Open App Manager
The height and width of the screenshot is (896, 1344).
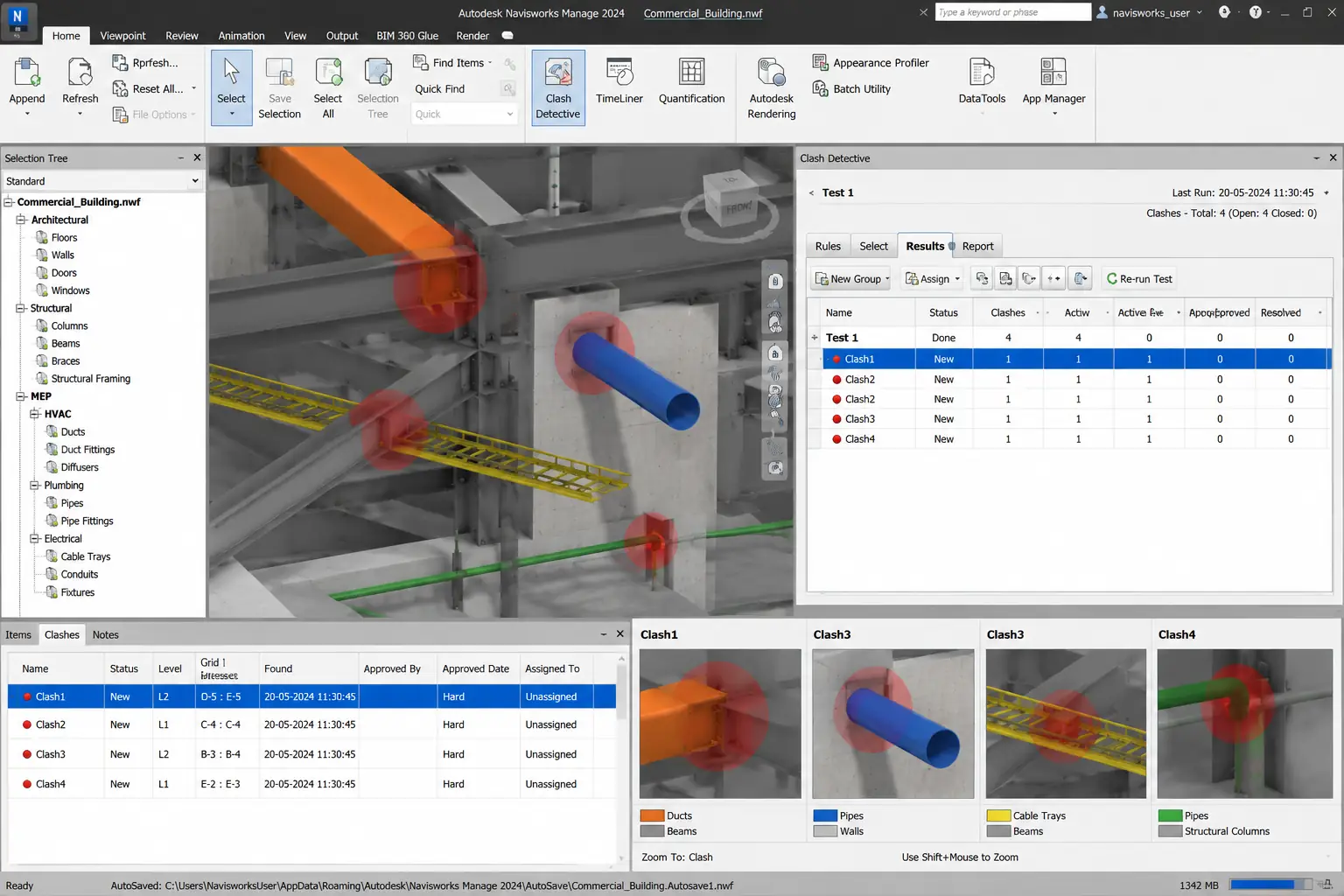click(x=1053, y=85)
